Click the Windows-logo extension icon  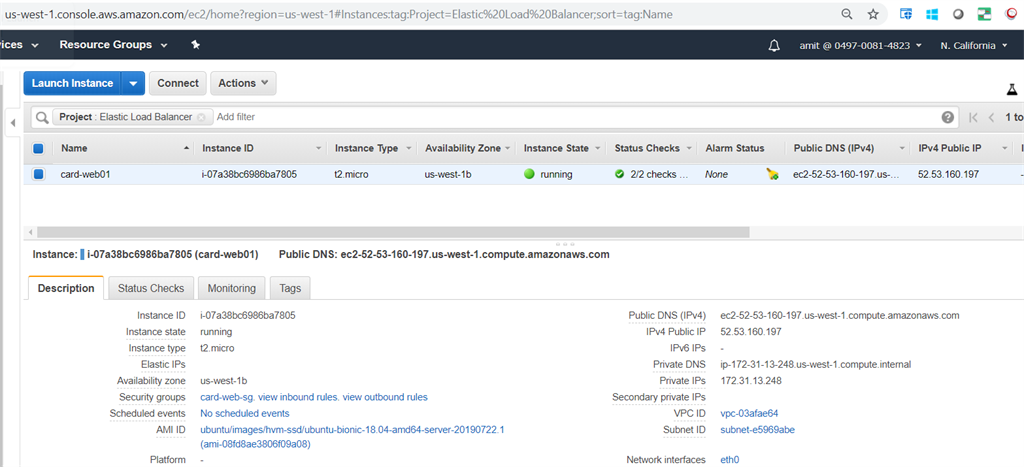(x=932, y=14)
